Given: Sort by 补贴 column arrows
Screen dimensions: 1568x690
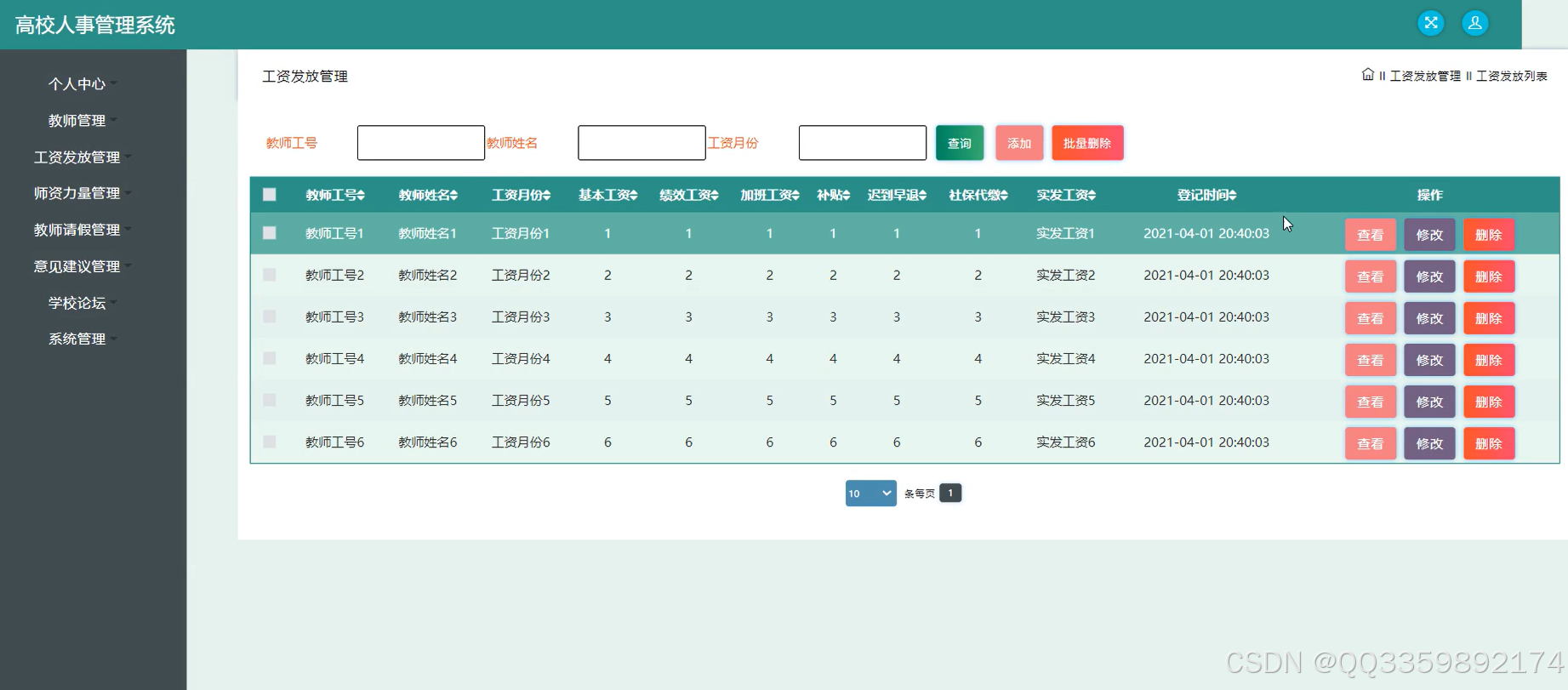Looking at the screenshot, I should [x=847, y=196].
